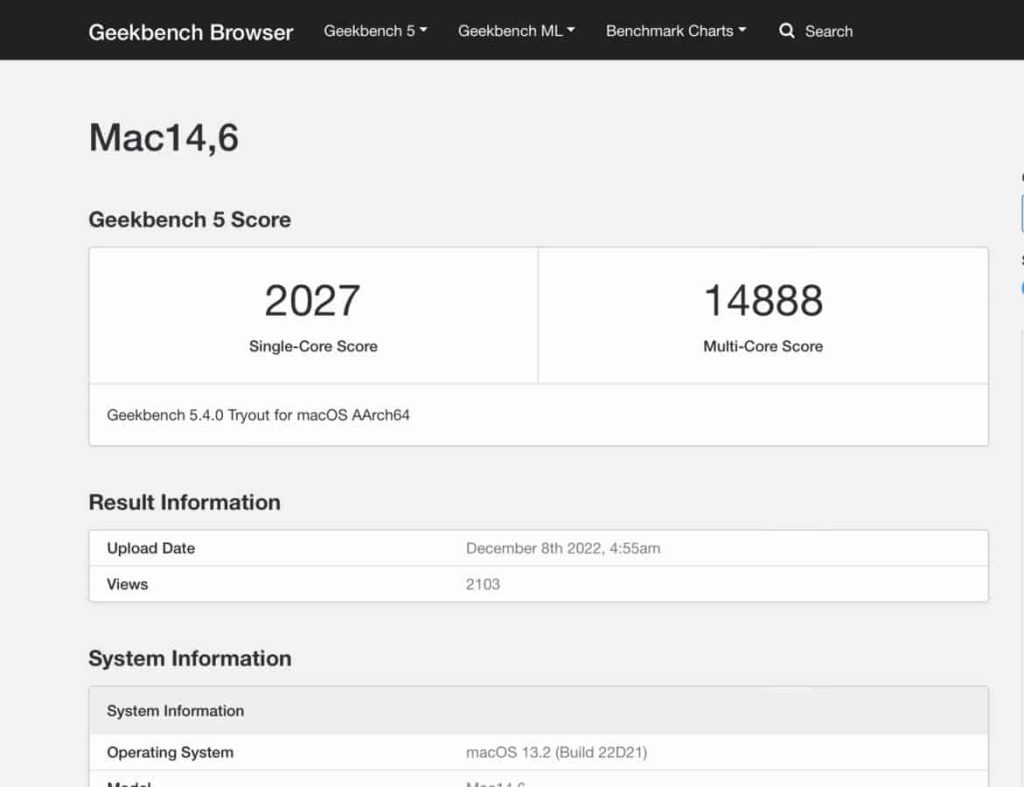Click the System Information table header row
Image resolution: width=1024 pixels, height=787 pixels.
click(539, 711)
